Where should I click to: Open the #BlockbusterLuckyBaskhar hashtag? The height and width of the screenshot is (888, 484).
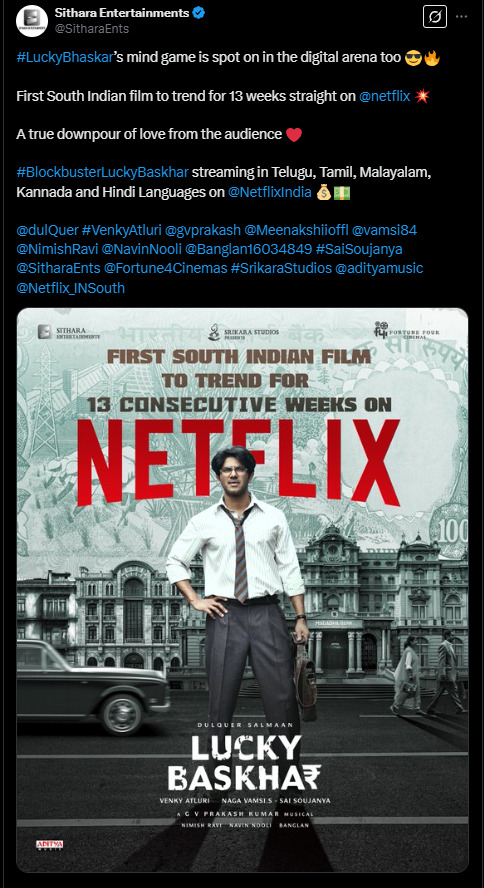(x=102, y=172)
